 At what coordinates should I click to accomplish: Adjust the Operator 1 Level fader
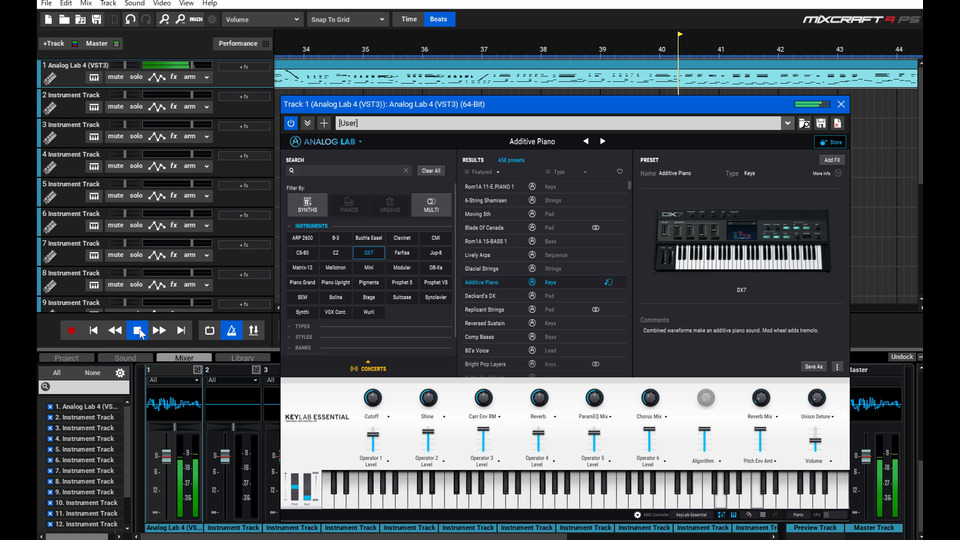(x=372, y=435)
